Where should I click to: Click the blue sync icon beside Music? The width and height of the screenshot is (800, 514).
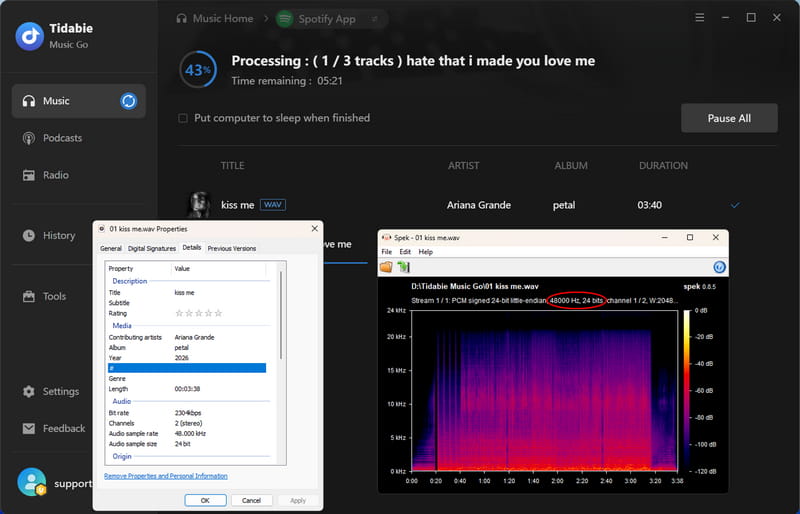click(x=129, y=101)
